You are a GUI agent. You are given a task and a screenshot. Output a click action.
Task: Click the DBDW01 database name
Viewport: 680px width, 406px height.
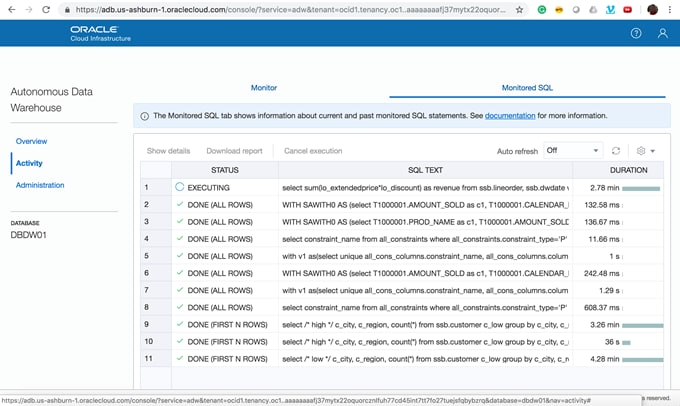click(x=29, y=235)
